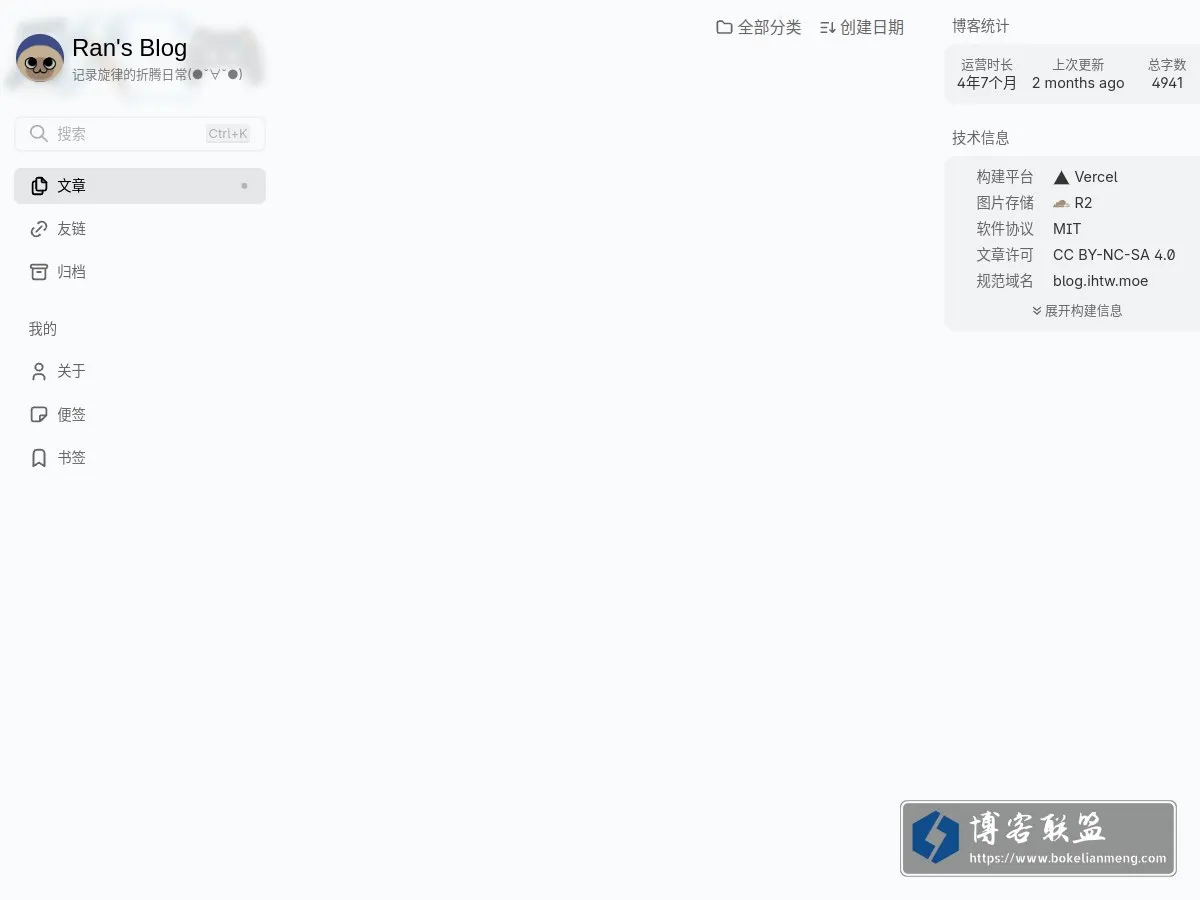Click the 规范域名 row label

(1005, 281)
